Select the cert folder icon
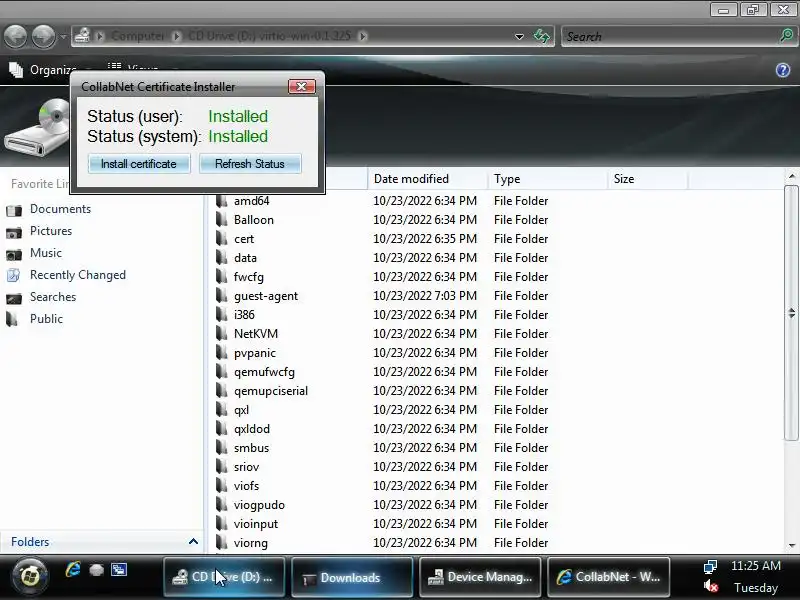The width and height of the screenshot is (800, 600). 221,238
